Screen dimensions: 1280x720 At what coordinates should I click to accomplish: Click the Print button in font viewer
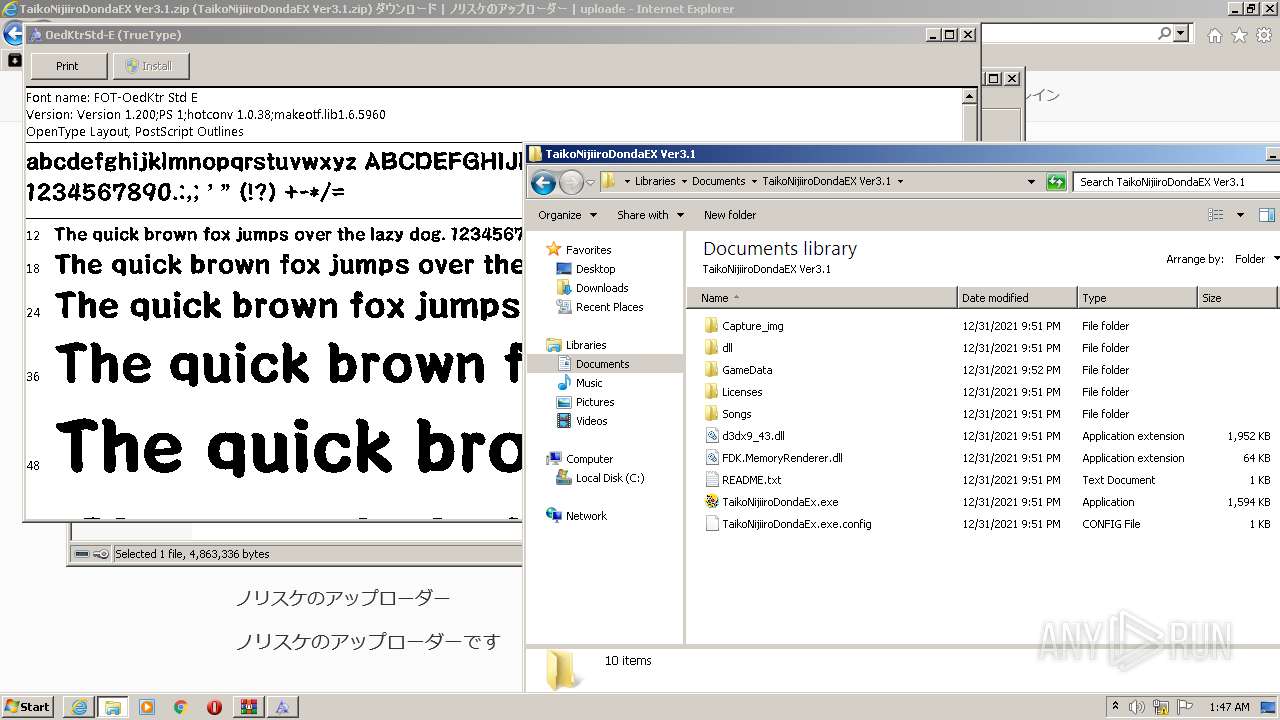68,66
